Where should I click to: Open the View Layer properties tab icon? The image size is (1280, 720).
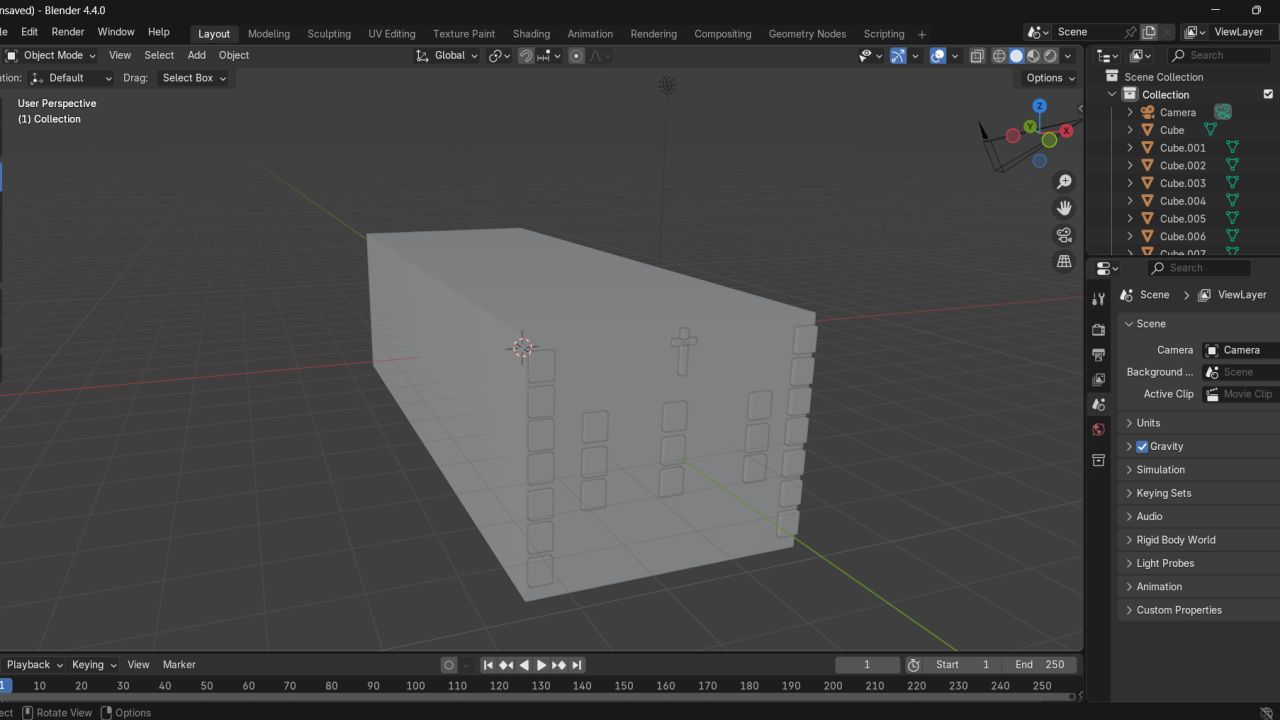1098,379
